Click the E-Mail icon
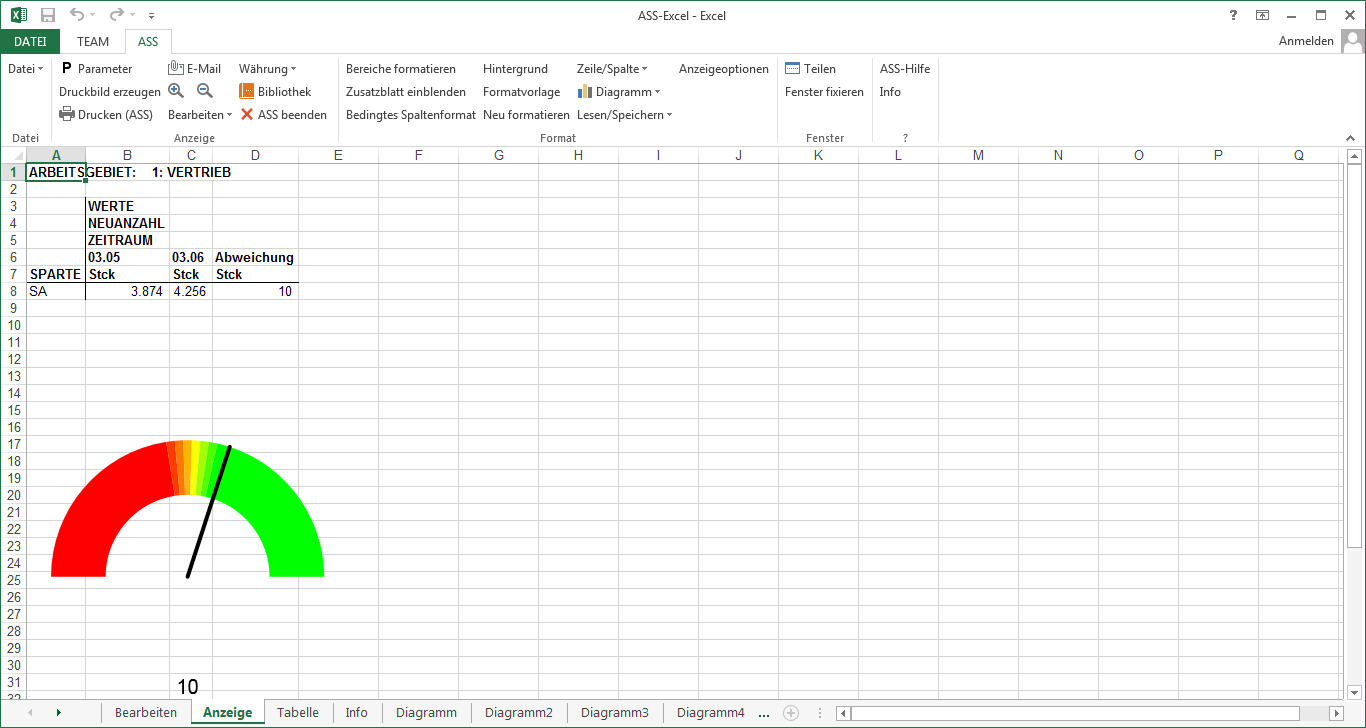Screen dimensions: 1366x728 point(176,68)
